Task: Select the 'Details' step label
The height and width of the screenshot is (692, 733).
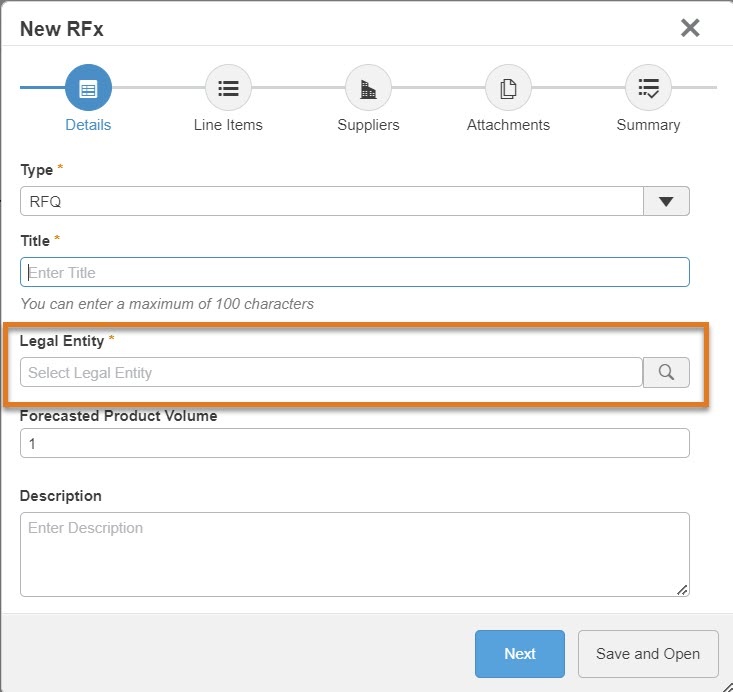Action: click(x=88, y=125)
